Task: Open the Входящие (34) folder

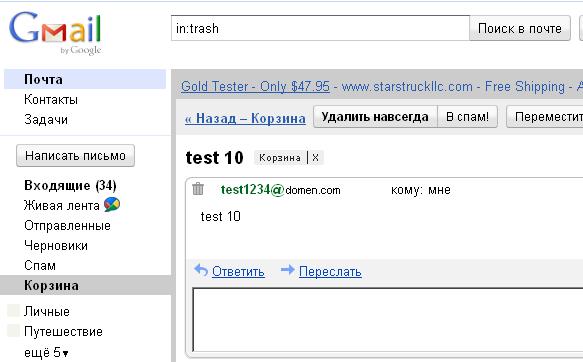Action: coord(70,185)
